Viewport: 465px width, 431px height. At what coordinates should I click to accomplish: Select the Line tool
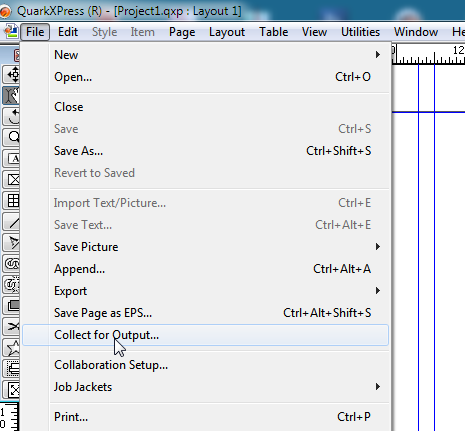pyautogui.click(x=12, y=221)
